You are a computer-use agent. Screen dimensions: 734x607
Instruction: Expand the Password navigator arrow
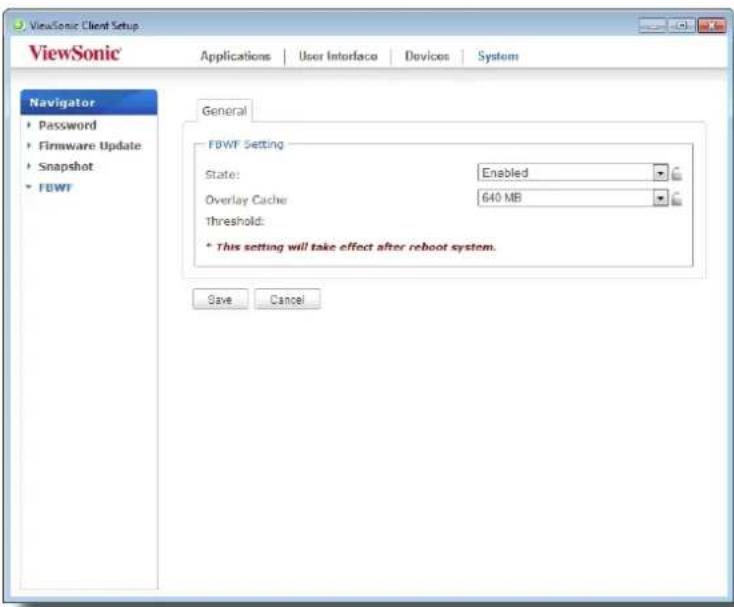point(29,125)
